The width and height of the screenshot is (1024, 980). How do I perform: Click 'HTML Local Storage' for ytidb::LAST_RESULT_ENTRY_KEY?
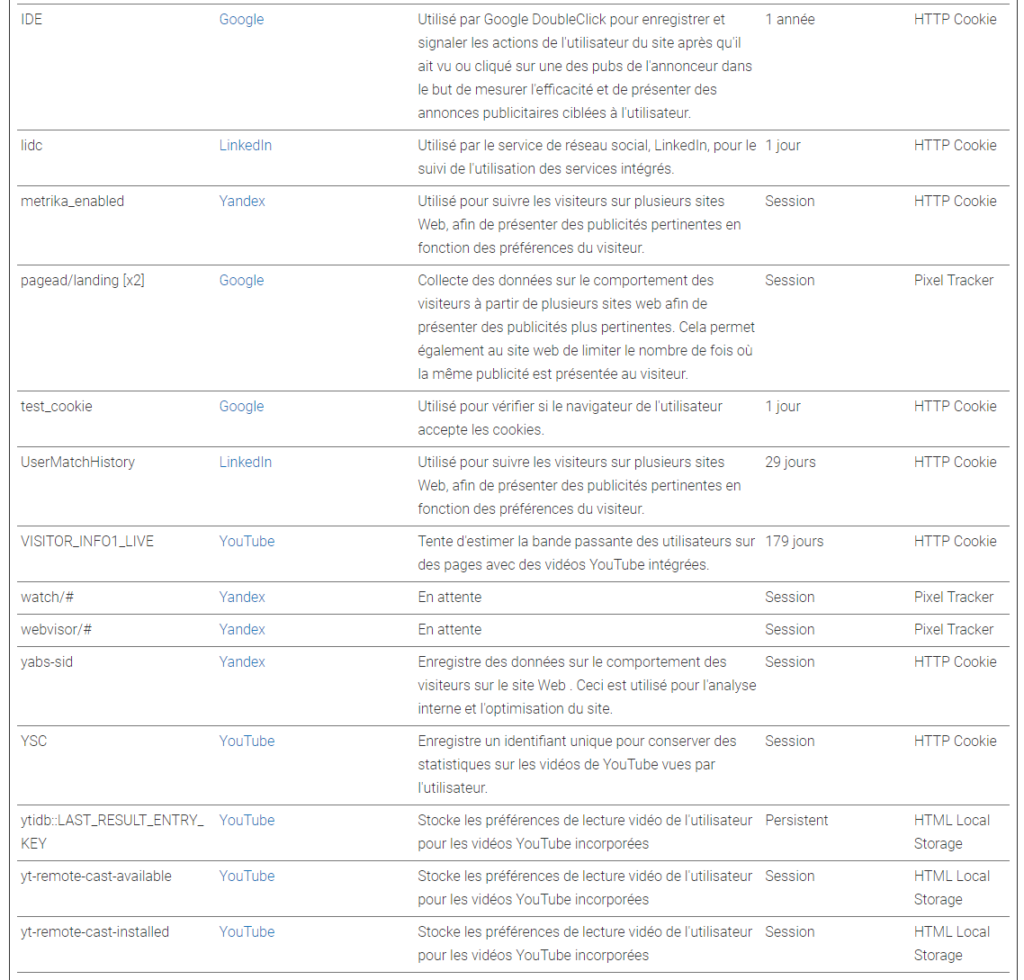click(x=952, y=832)
